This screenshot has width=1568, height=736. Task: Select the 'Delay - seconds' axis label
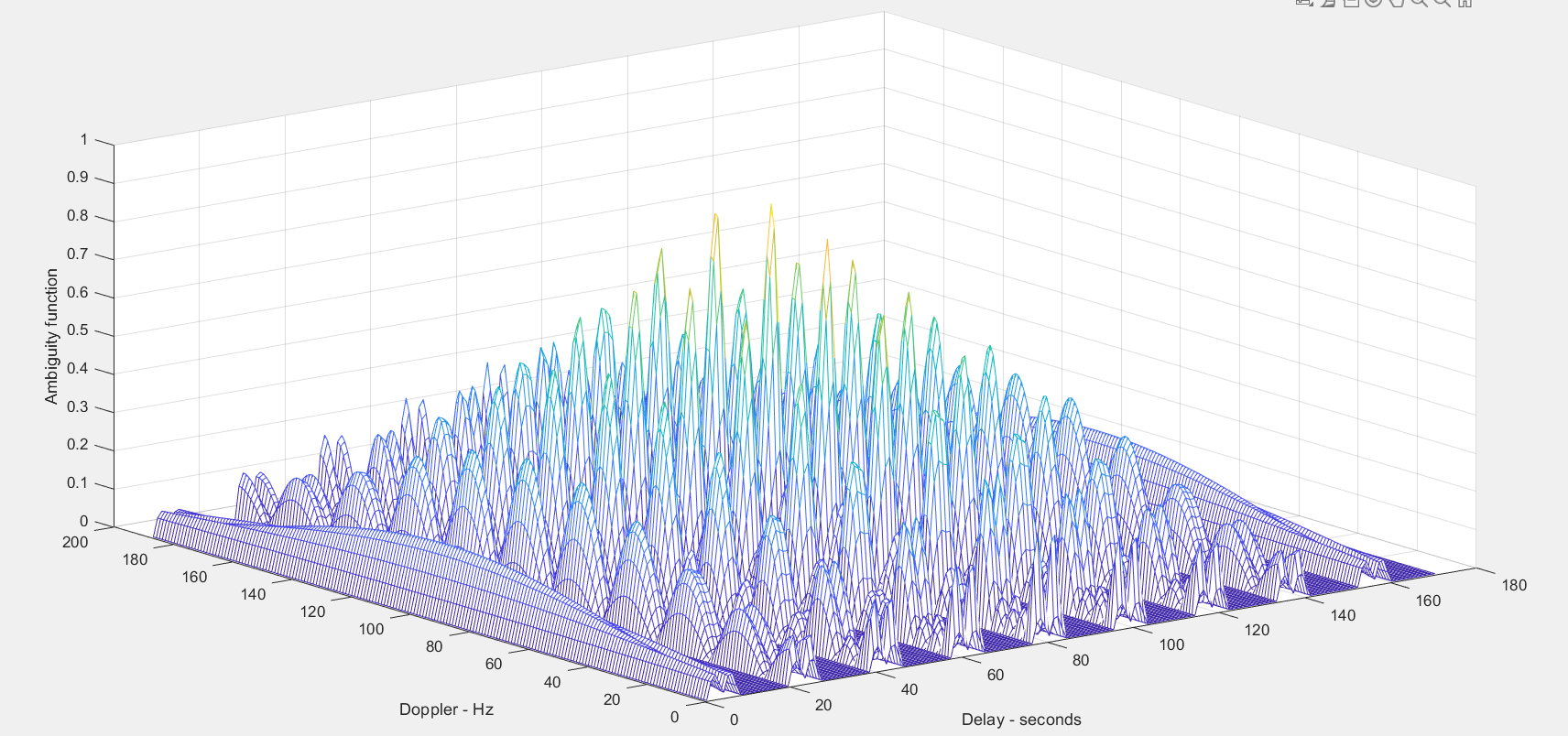pos(1021,720)
